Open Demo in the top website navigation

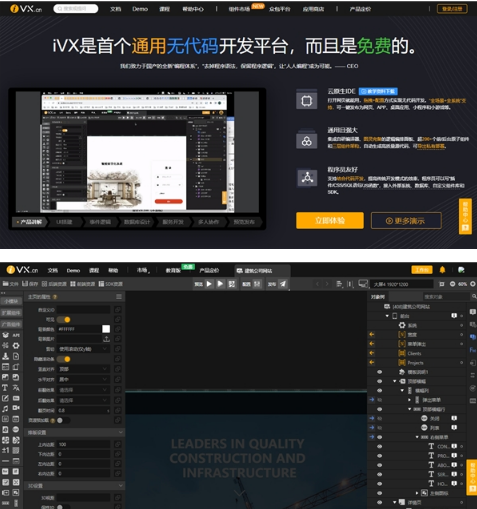(x=140, y=9)
